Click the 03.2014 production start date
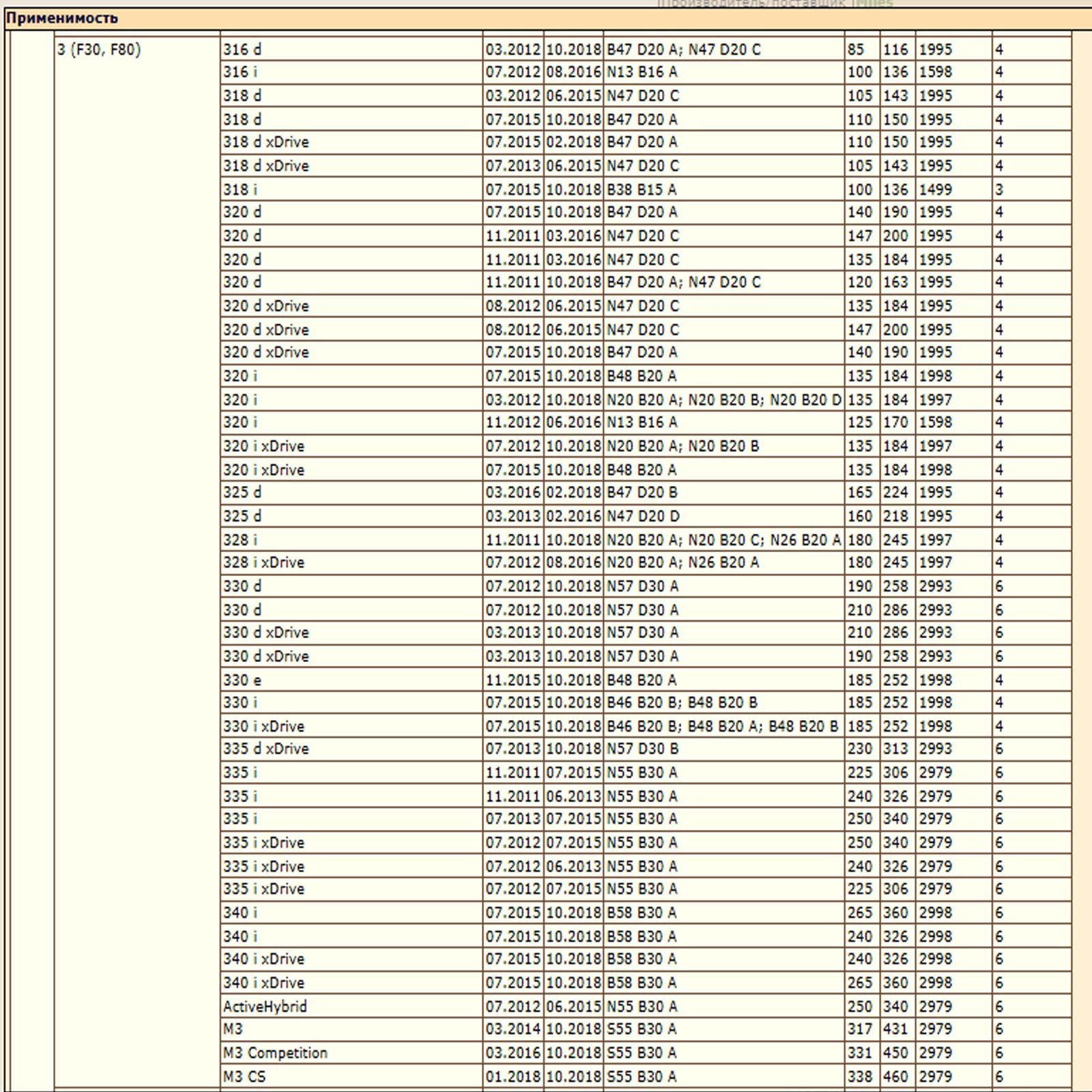Viewport: 1092px width, 1092px height. tap(513, 1029)
